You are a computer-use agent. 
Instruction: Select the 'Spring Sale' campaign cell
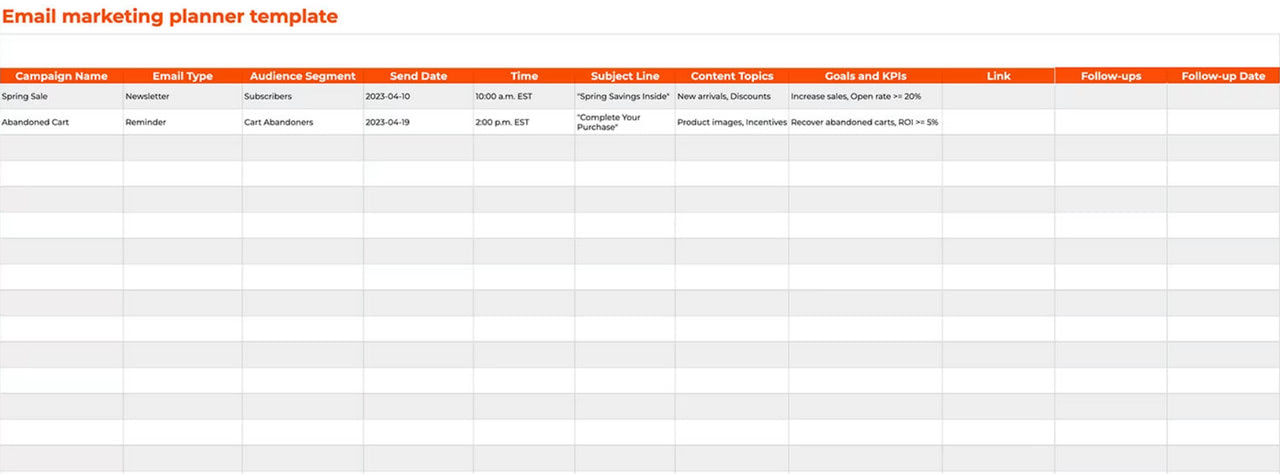pos(62,97)
